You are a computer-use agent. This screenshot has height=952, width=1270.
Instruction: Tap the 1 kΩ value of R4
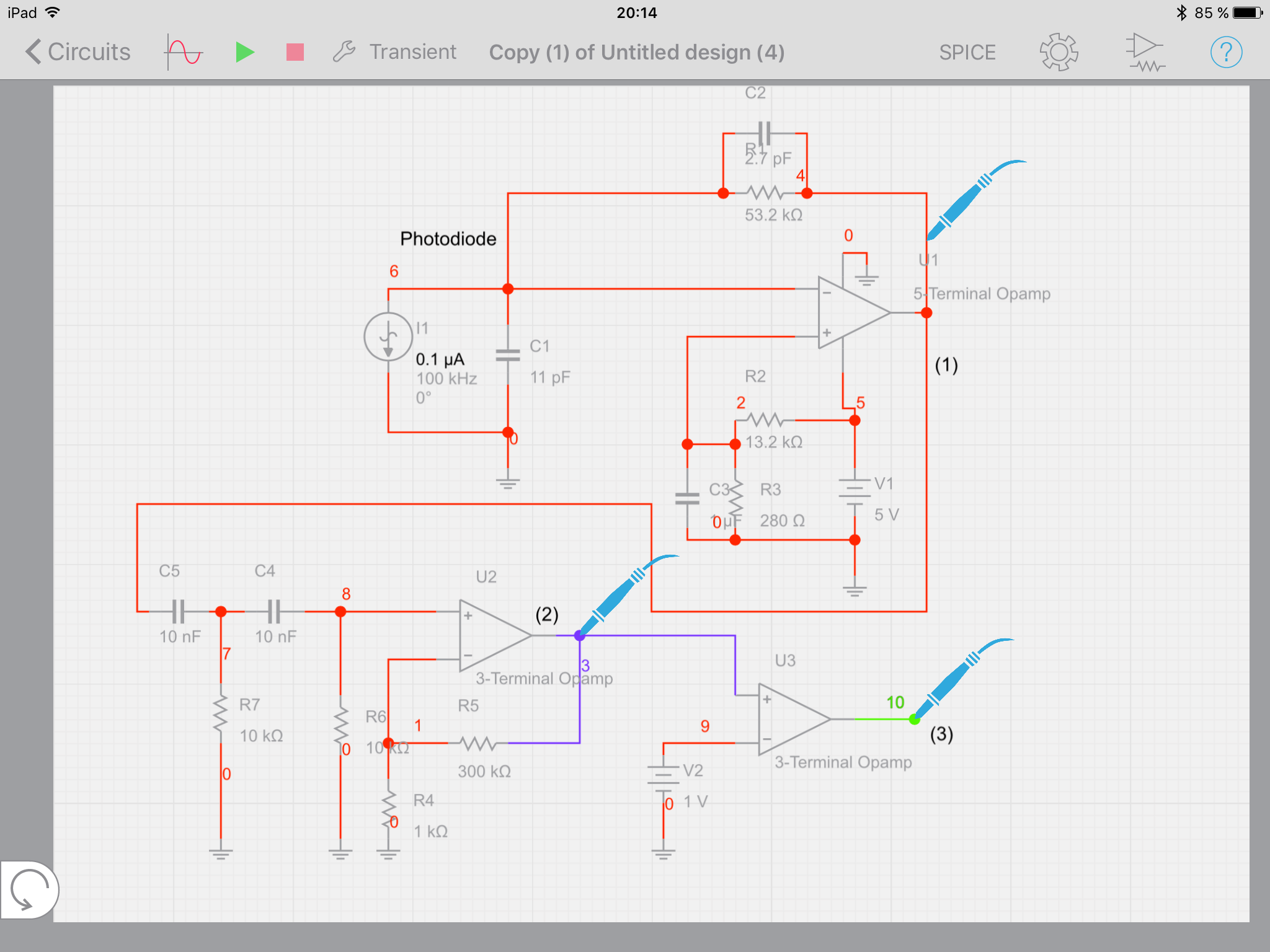click(430, 832)
